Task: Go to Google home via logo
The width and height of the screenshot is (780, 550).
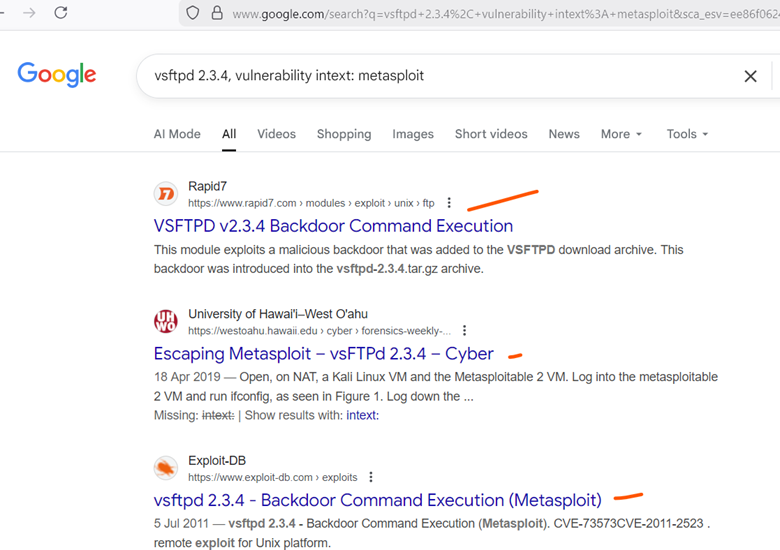Action: click(57, 75)
